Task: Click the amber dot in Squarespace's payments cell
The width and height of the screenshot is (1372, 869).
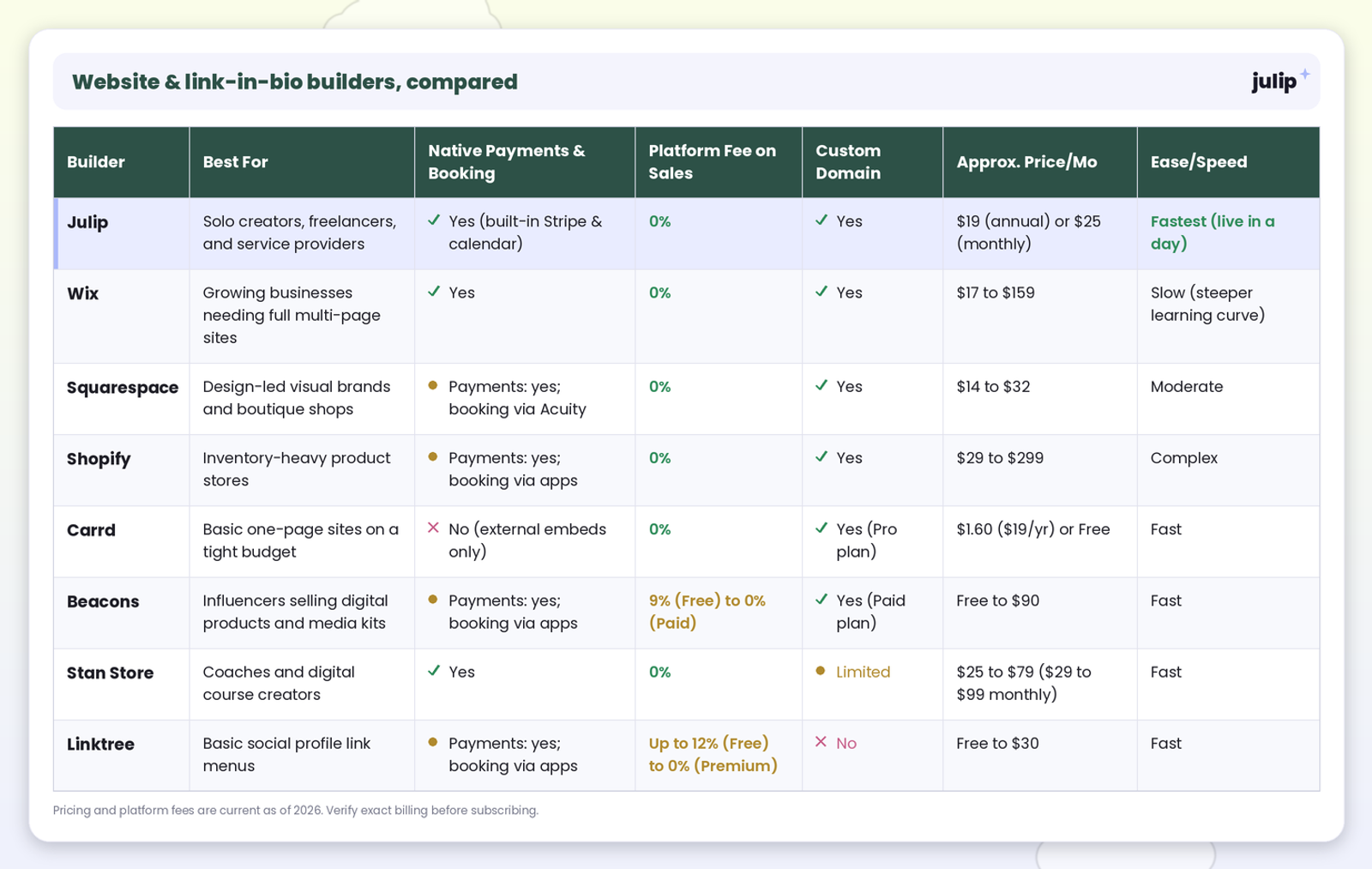Action: point(433,386)
